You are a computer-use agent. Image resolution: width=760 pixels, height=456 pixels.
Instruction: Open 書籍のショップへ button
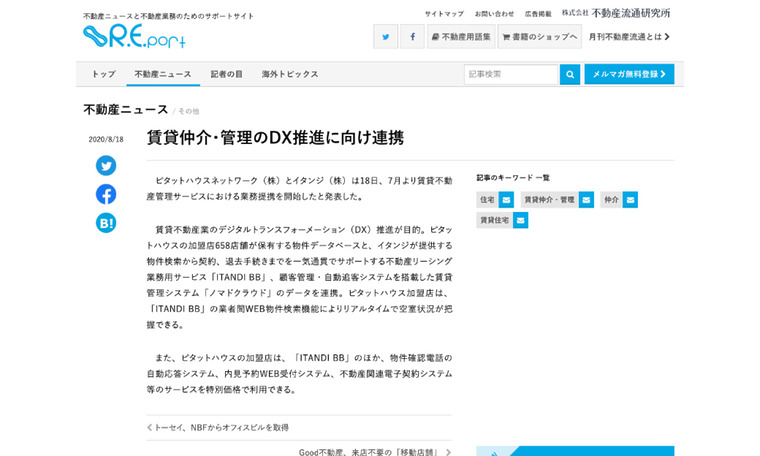539,37
